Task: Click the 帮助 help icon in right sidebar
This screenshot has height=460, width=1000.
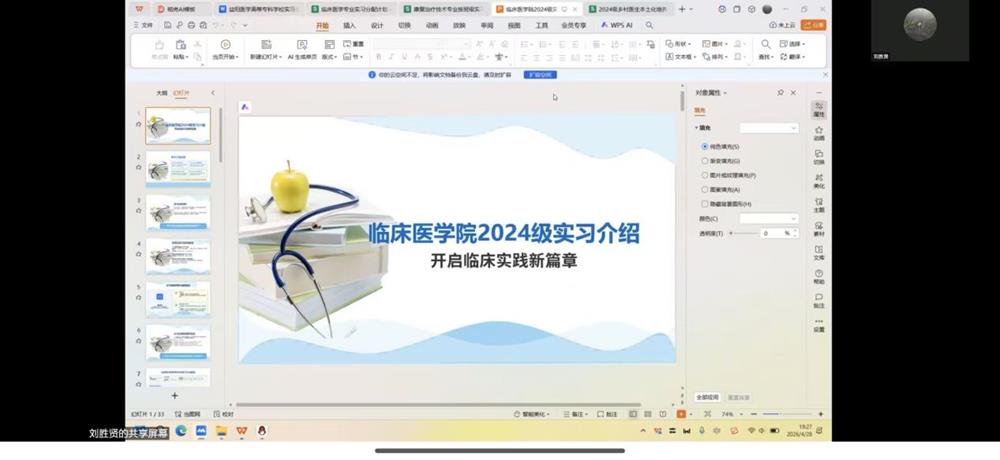Action: click(x=819, y=276)
